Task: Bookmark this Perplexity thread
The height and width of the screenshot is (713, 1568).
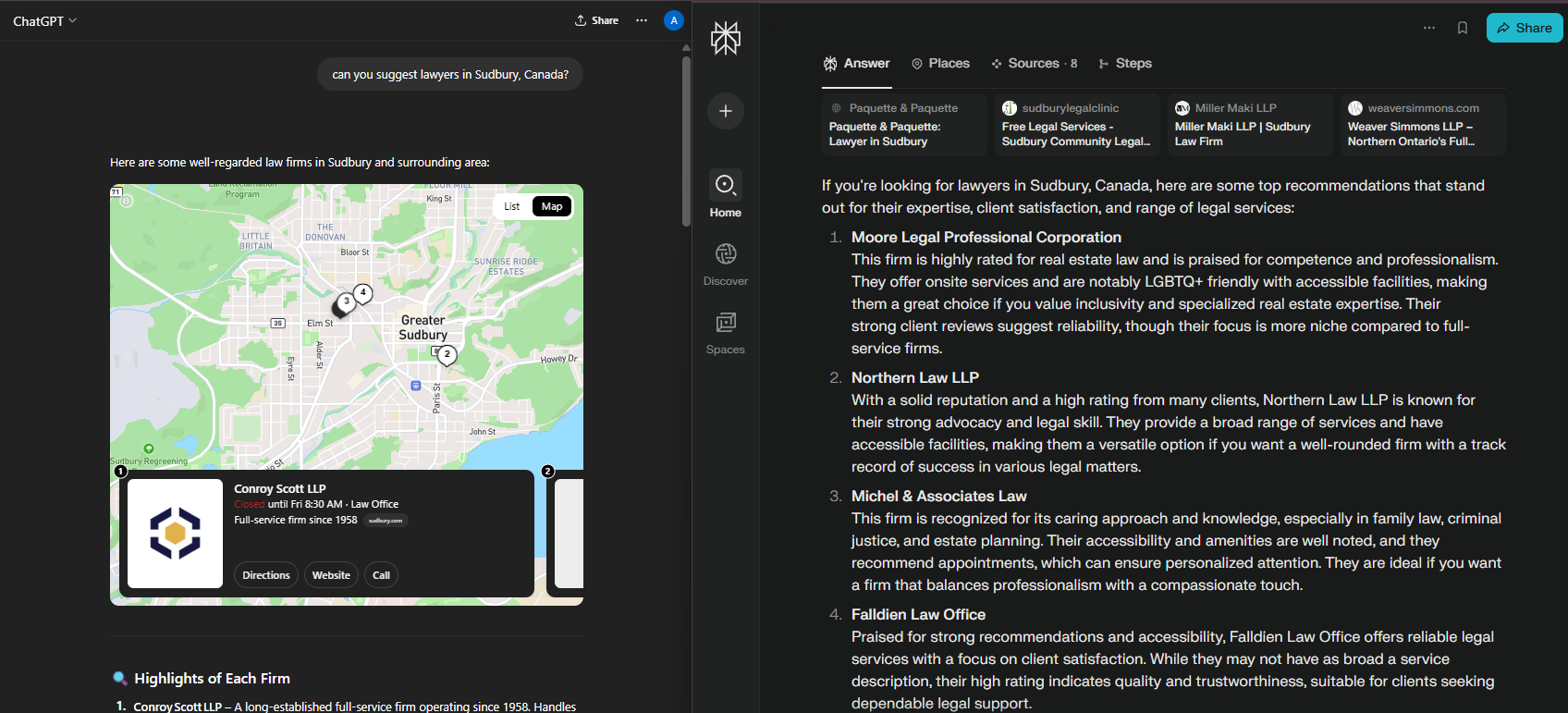Action: click(x=1463, y=28)
